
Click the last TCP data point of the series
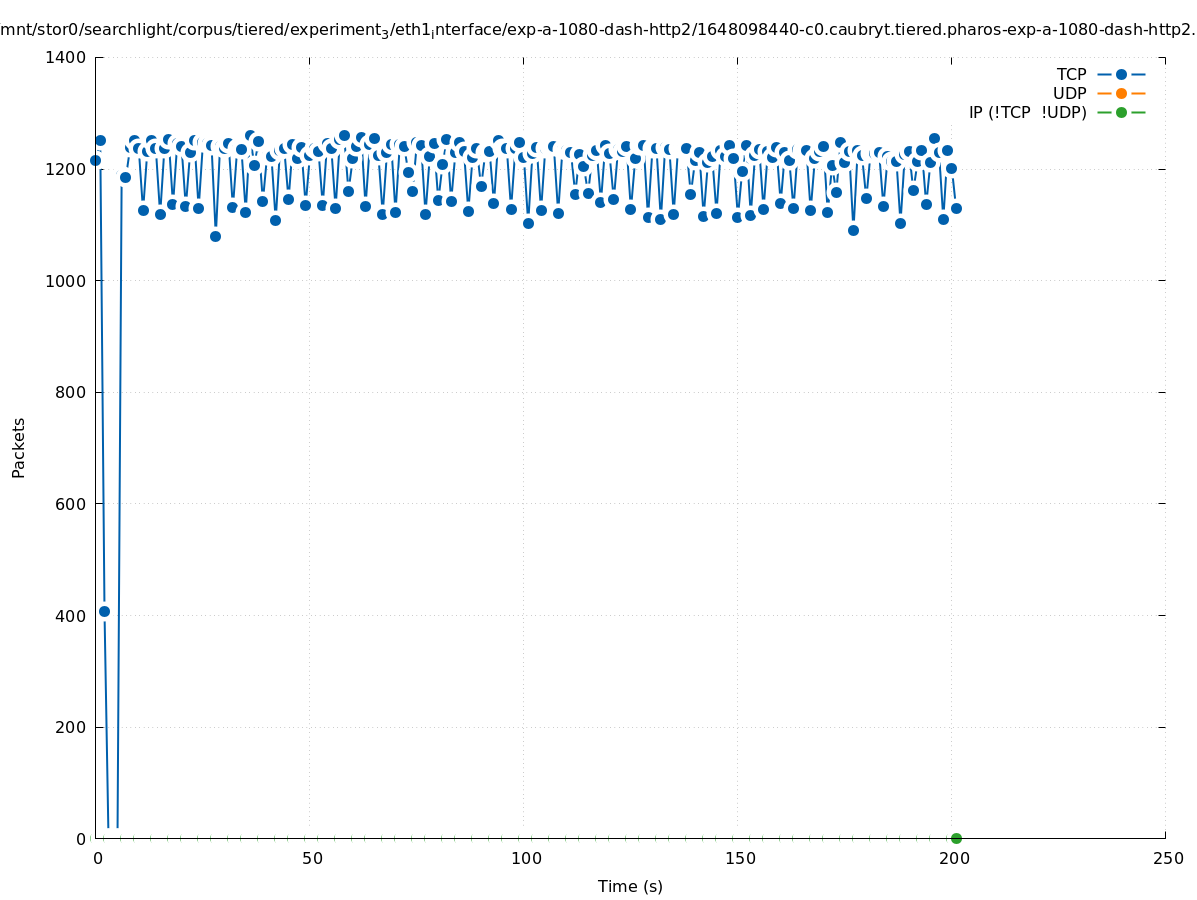point(956,208)
